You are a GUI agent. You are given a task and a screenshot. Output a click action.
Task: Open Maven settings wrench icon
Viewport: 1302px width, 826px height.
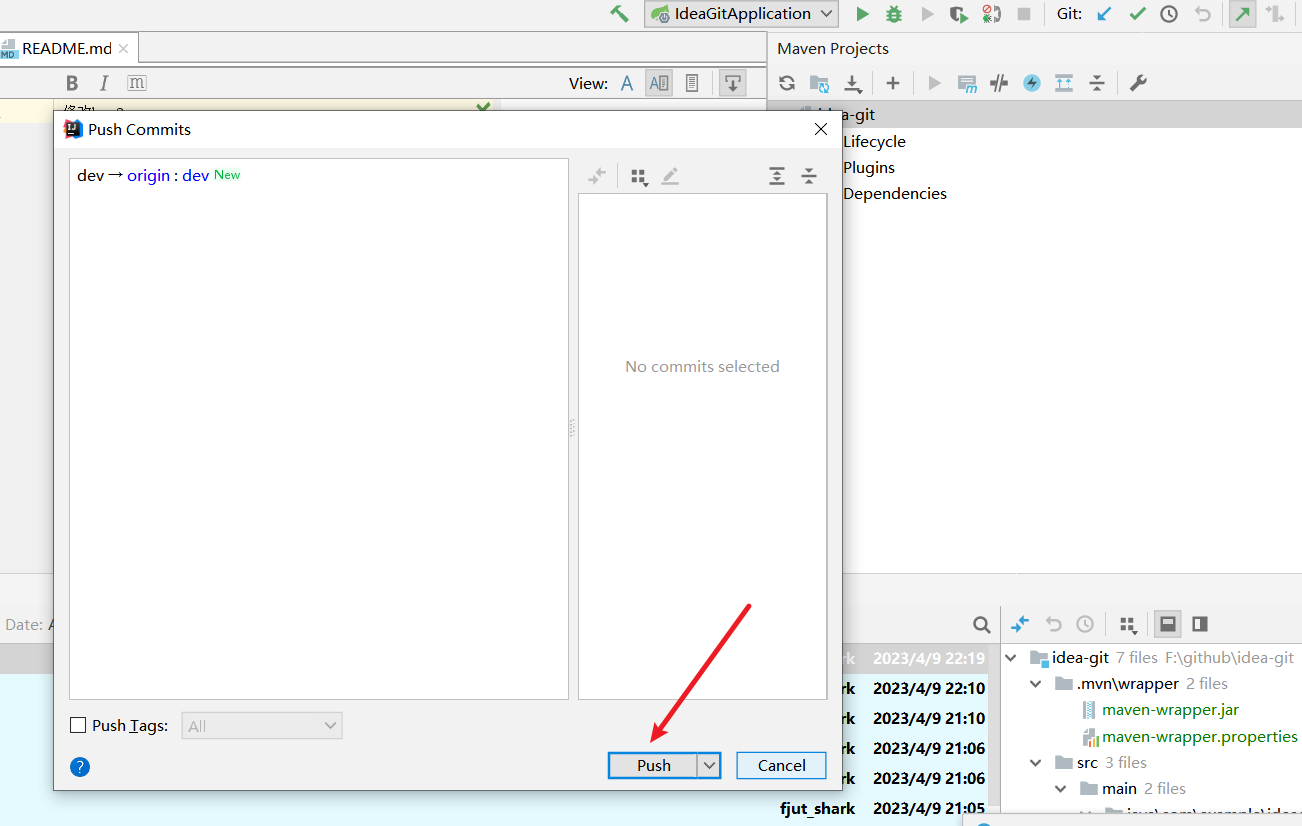pos(1138,83)
